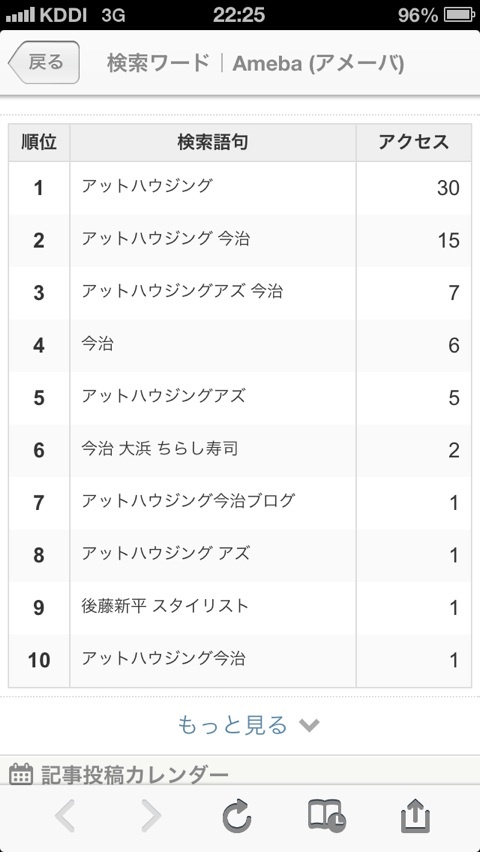Screen dimensions: 480x852
Task: Tap the battery icon in status bar
Action: click(x=460, y=15)
